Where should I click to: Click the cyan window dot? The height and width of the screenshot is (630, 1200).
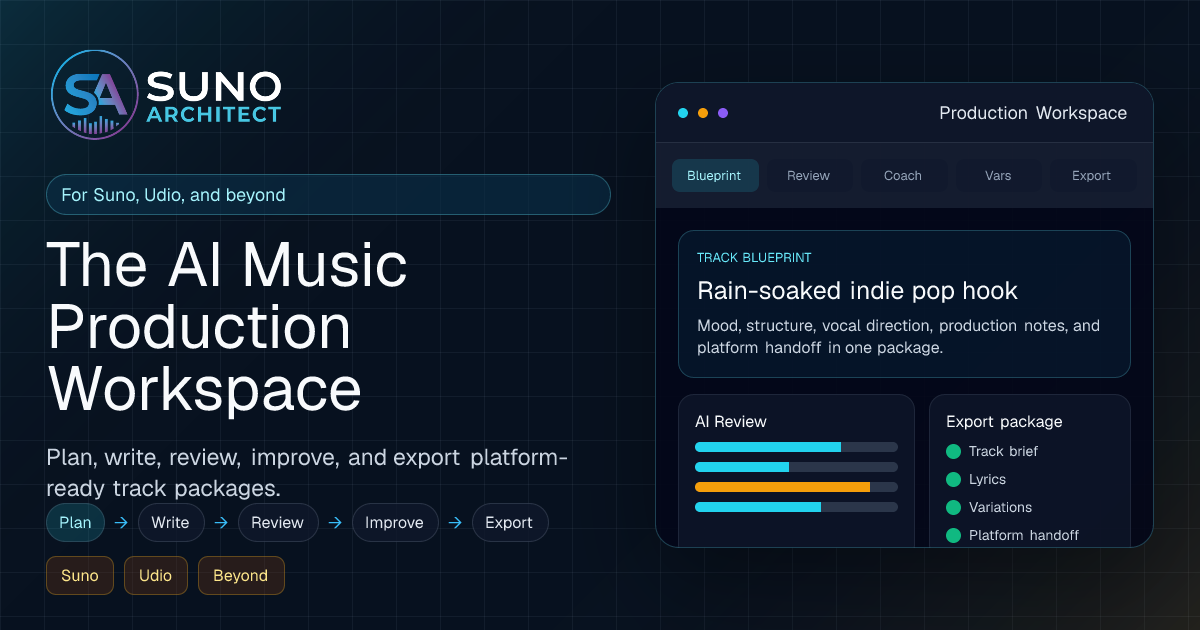pyautogui.click(x=683, y=113)
